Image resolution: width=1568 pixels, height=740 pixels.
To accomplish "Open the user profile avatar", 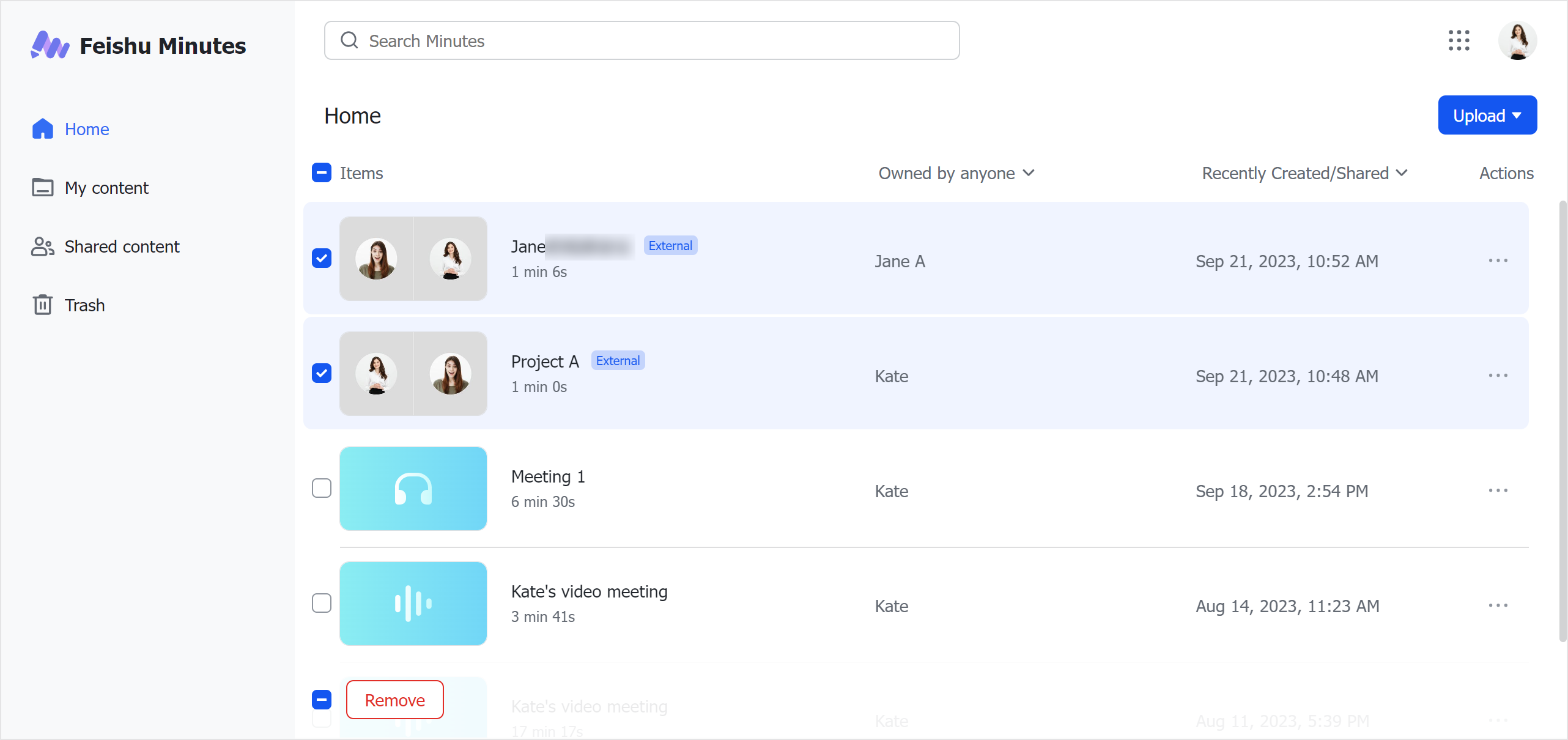I will 1517,40.
